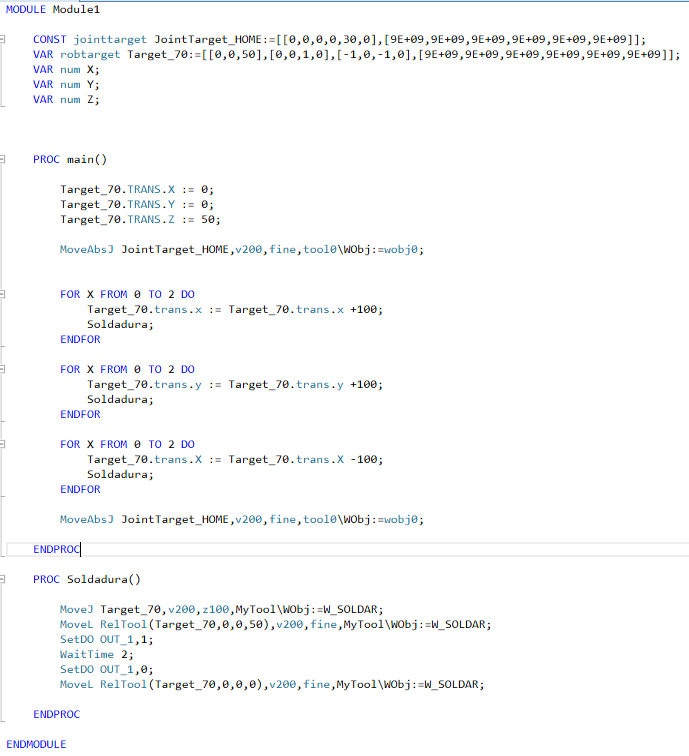
Task: Click the SetDO OUT_1,1; line
Action: (x=107, y=639)
